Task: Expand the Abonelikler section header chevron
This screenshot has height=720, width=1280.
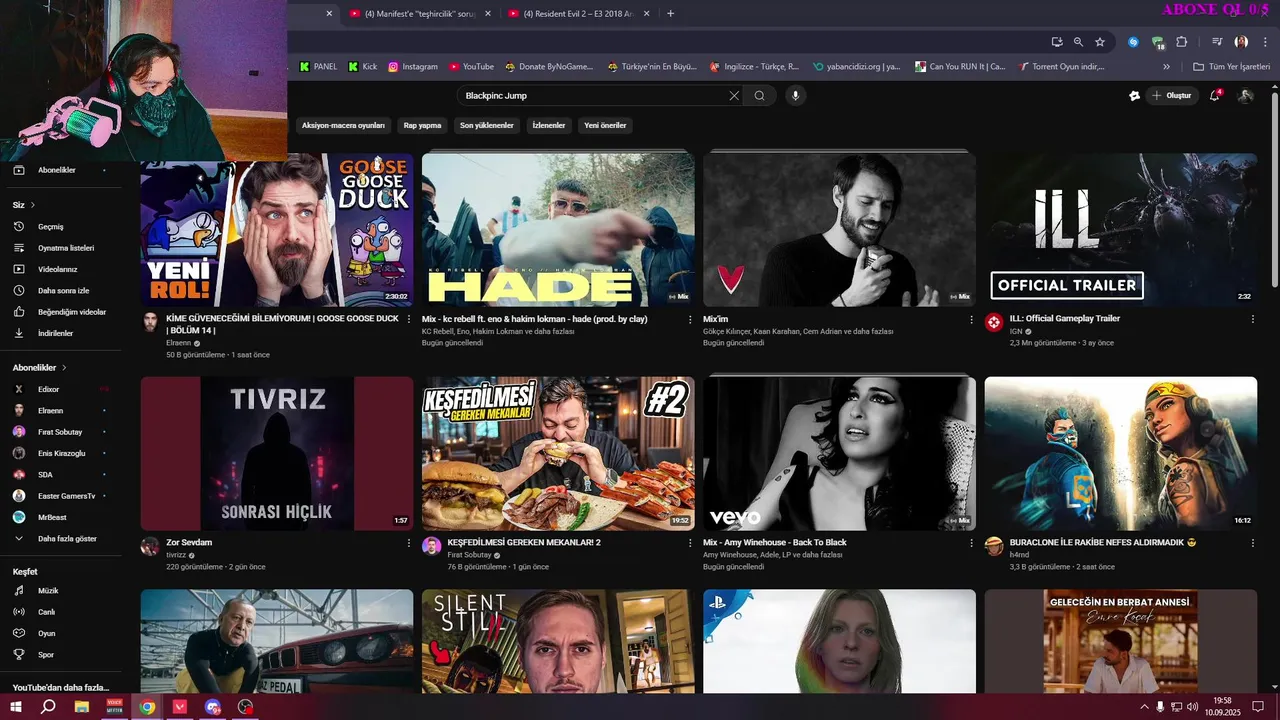Action: point(65,368)
